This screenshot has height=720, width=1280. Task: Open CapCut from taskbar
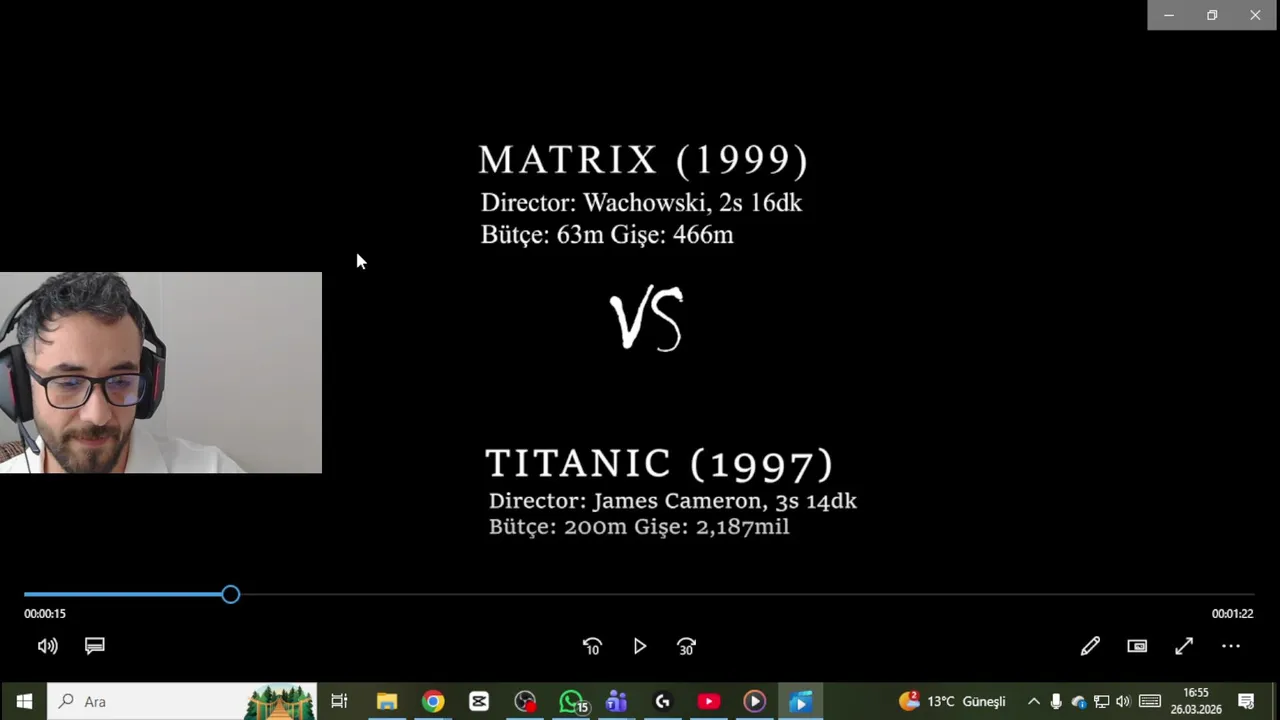tap(479, 702)
